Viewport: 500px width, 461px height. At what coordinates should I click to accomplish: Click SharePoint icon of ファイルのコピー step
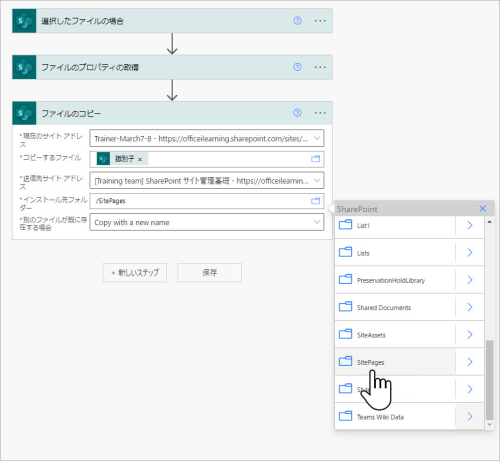[24, 113]
